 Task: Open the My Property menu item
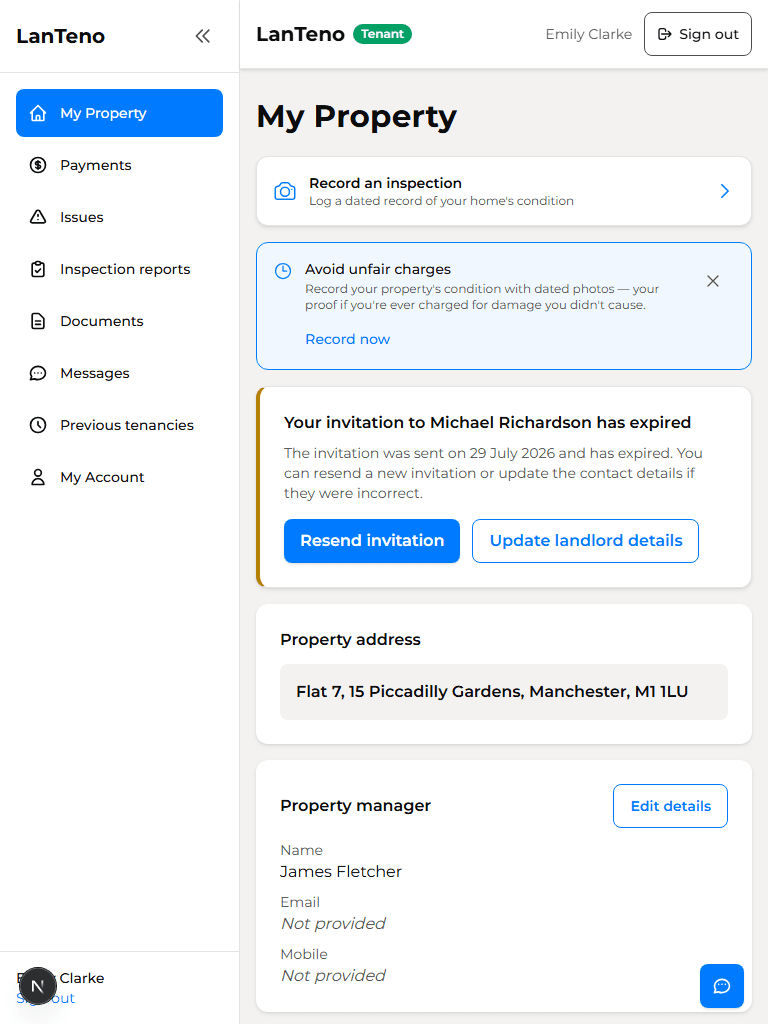coord(120,113)
